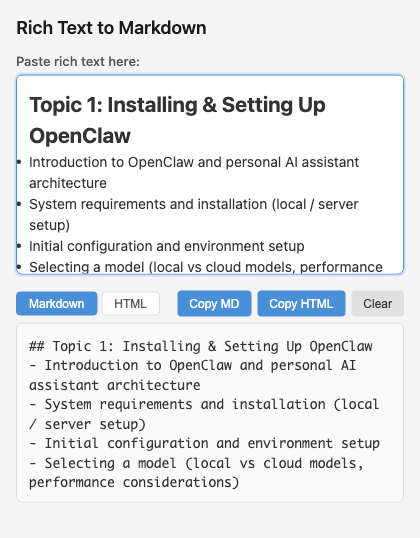Click '- System requirements' line in the Markdown output
The height and width of the screenshot is (538, 420).
pos(204,414)
